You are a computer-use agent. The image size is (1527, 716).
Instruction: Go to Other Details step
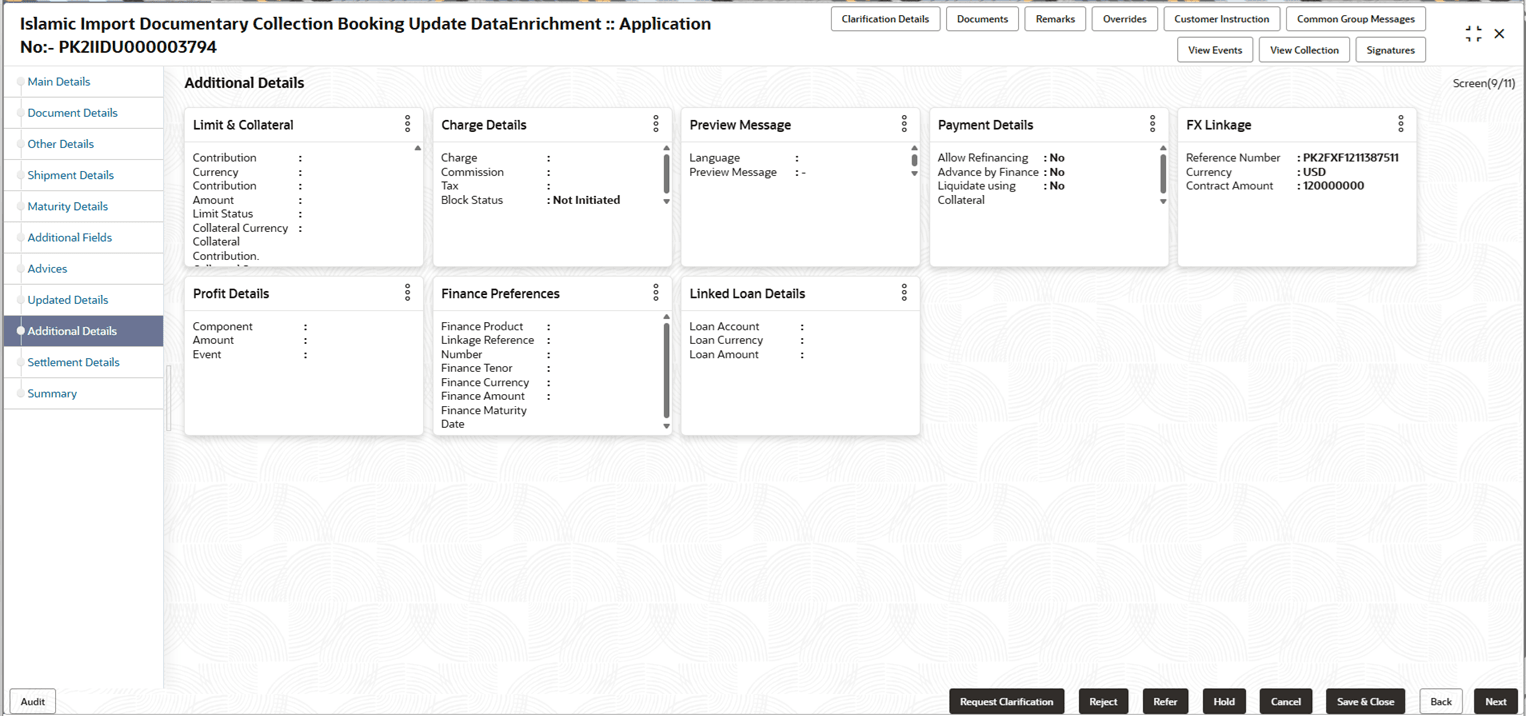60,144
